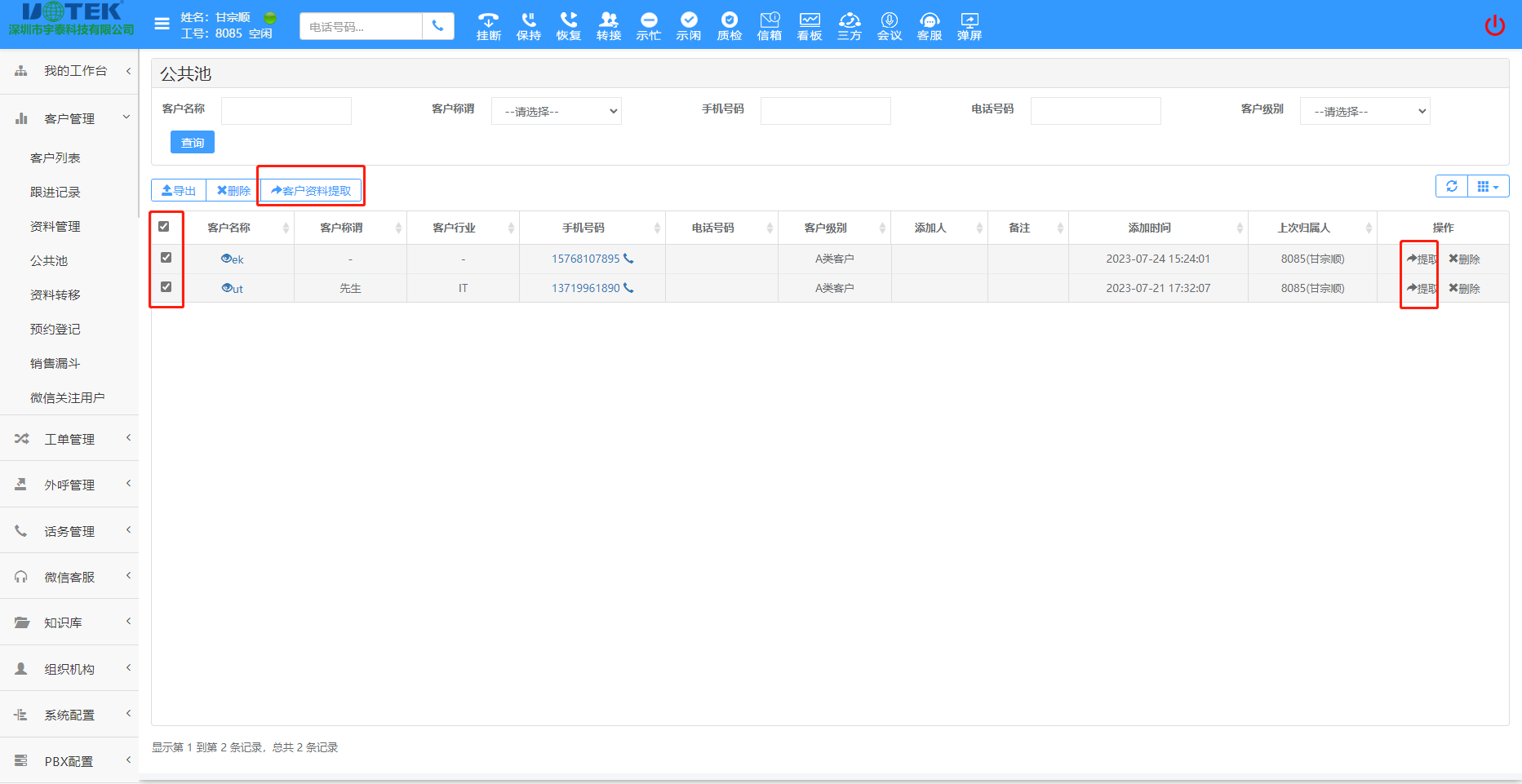
Task: Start a 会议 conference call
Action: 889,25
